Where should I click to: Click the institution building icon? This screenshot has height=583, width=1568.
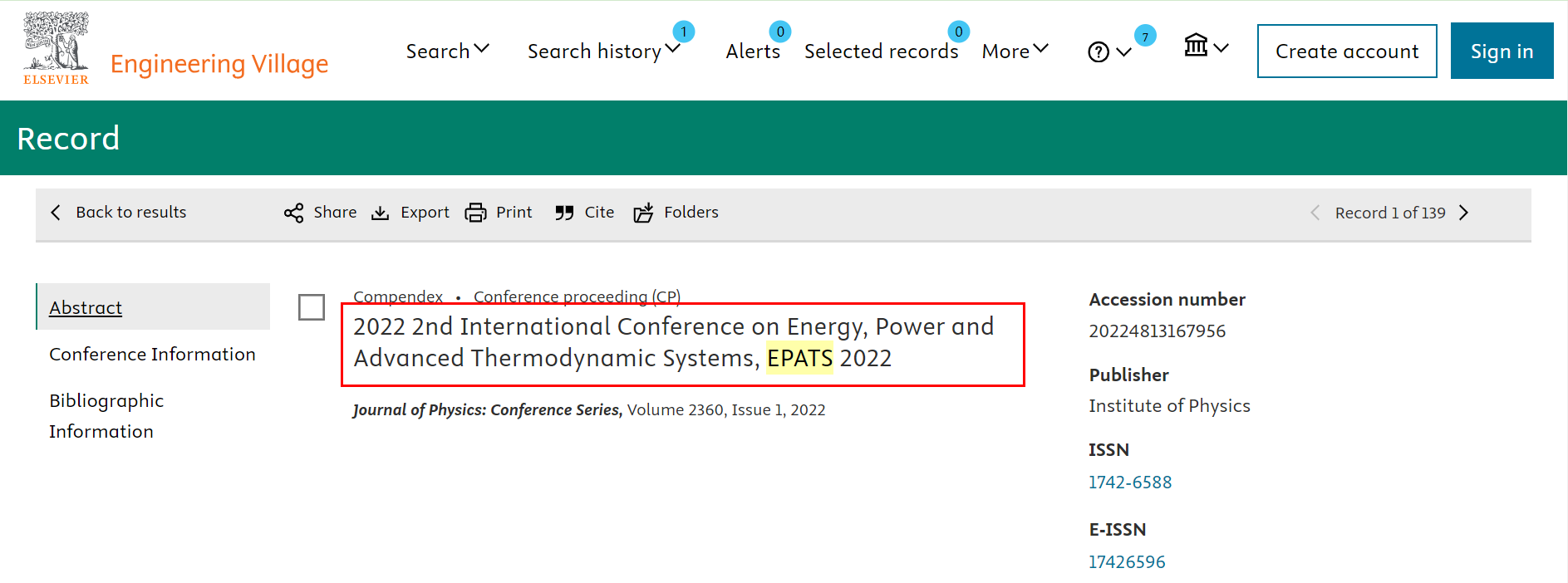click(x=1196, y=45)
